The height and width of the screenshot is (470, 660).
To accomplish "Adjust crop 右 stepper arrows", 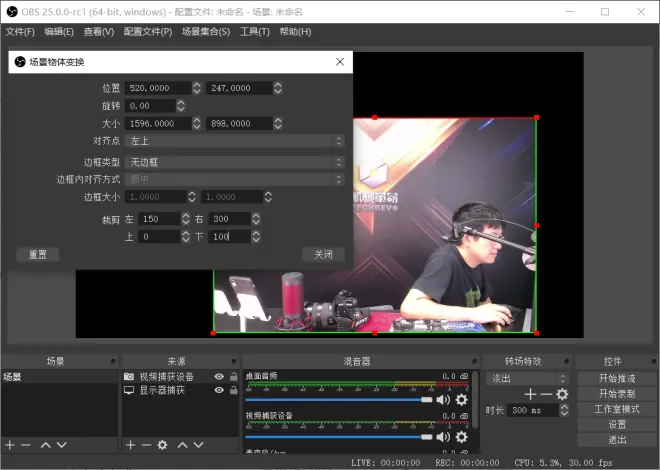I will click(256, 219).
